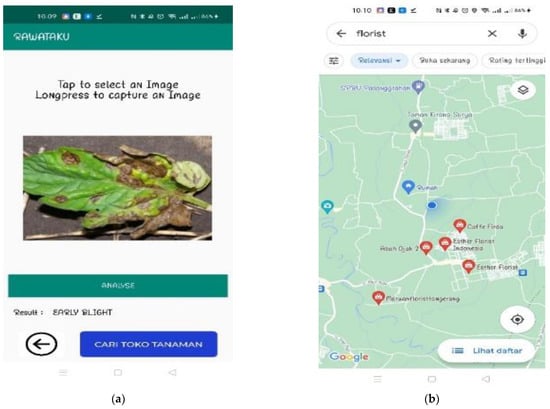Expand the Relevansi sort dropdown
Image resolution: width=550 pixels, height=409 pixels.
(379, 61)
